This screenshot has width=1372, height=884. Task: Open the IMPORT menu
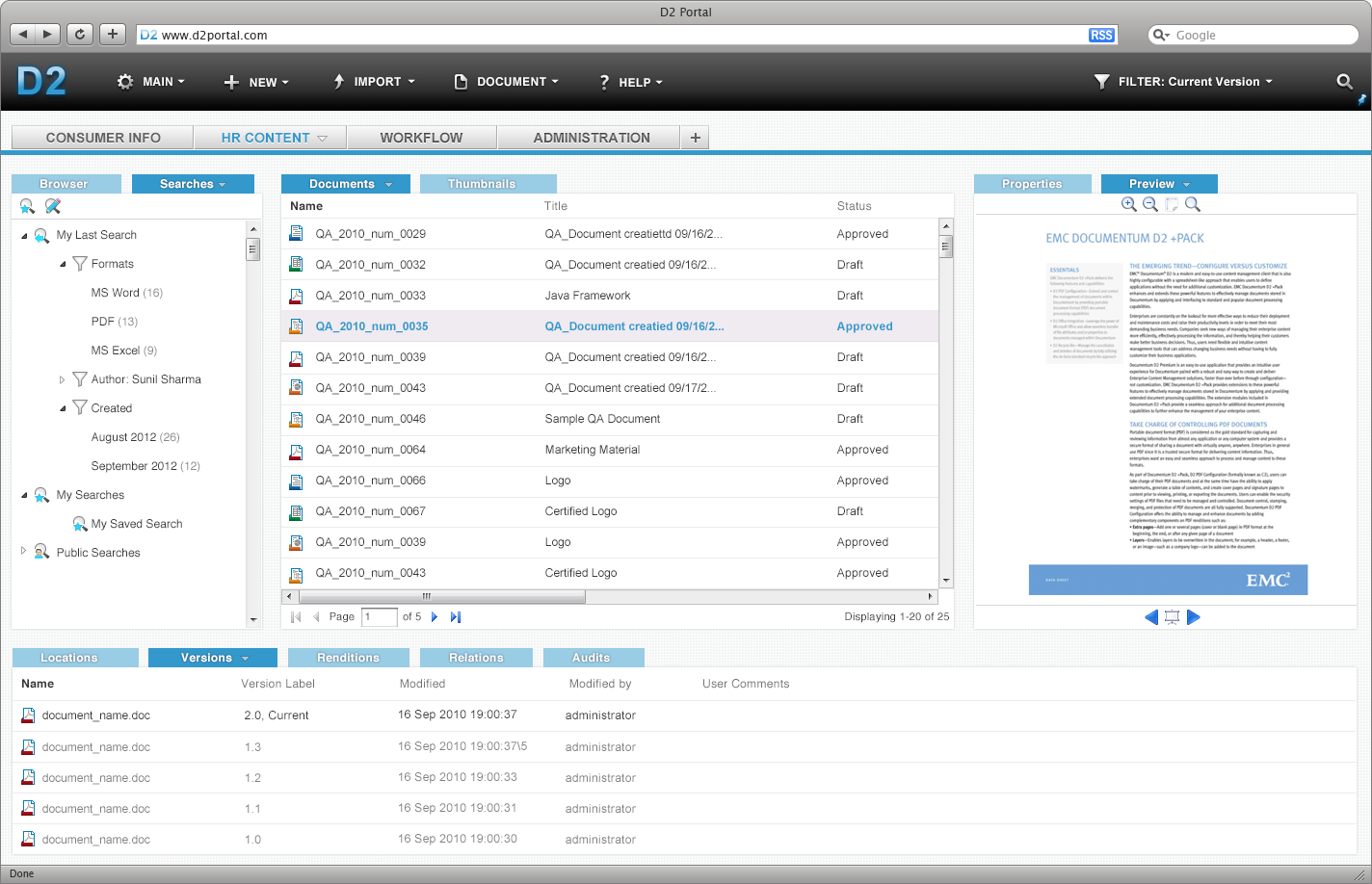(374, 82)
